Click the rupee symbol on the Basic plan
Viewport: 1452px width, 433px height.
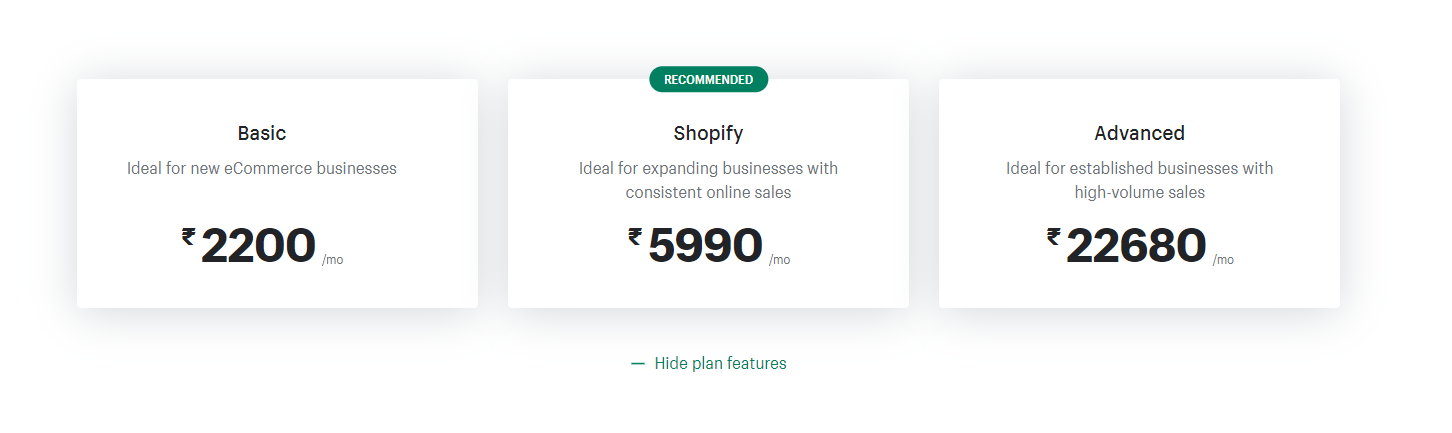pyautogui.click(x=188, y=236)
